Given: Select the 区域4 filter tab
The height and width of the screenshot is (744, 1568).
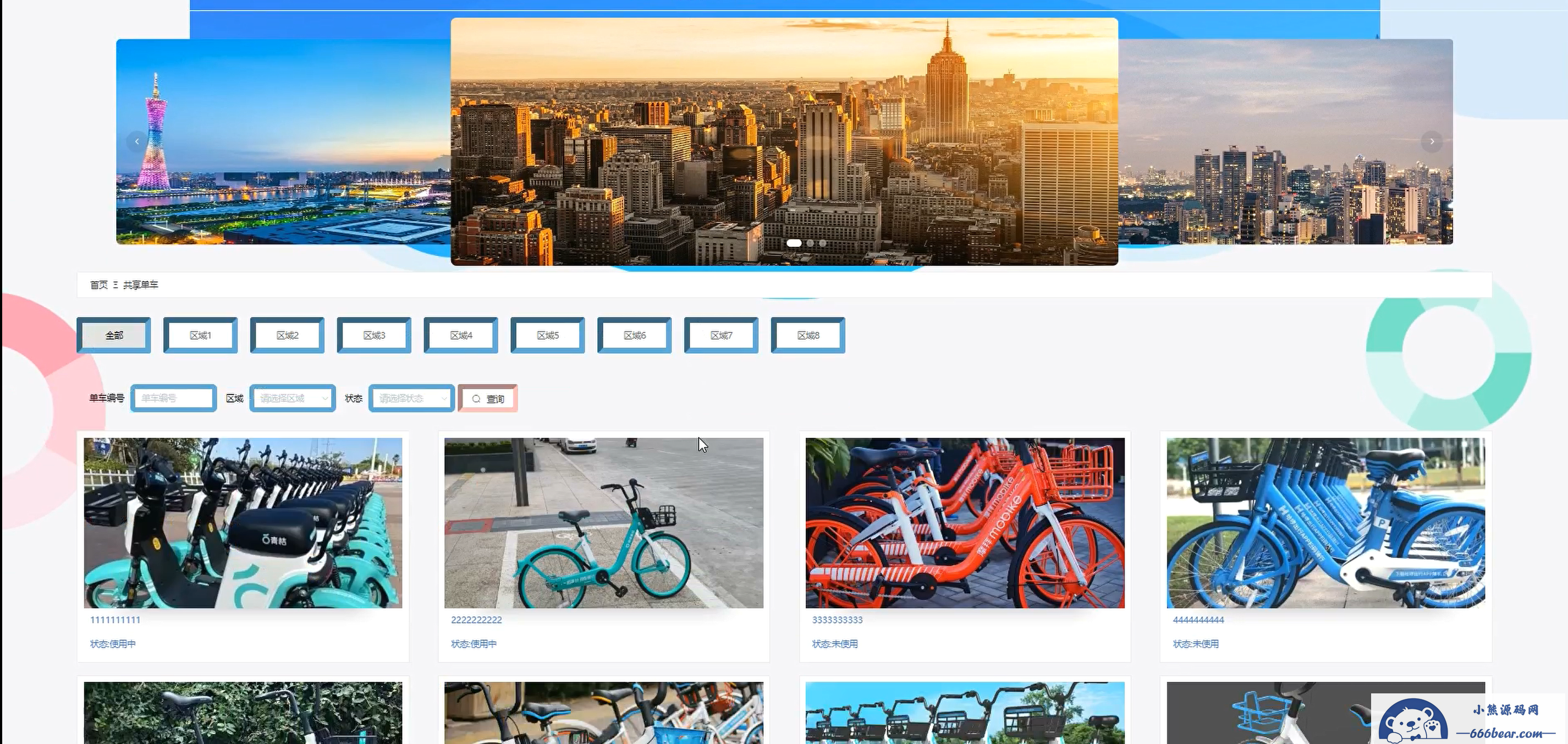Looking at the screenshot, I should coord(461,335).
